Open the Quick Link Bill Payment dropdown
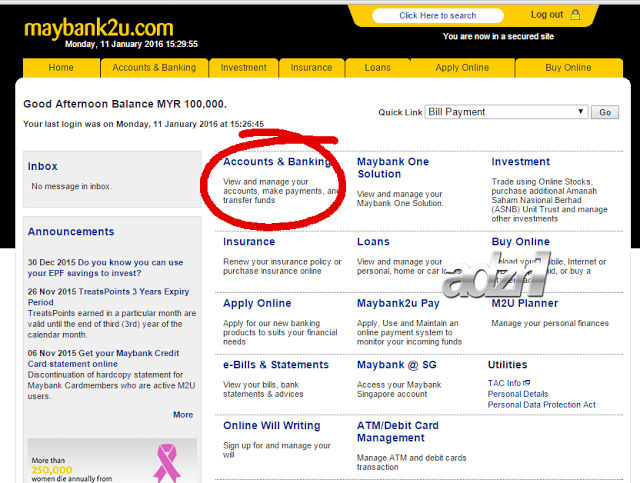 pyautogui.click(x=506, y=112)
